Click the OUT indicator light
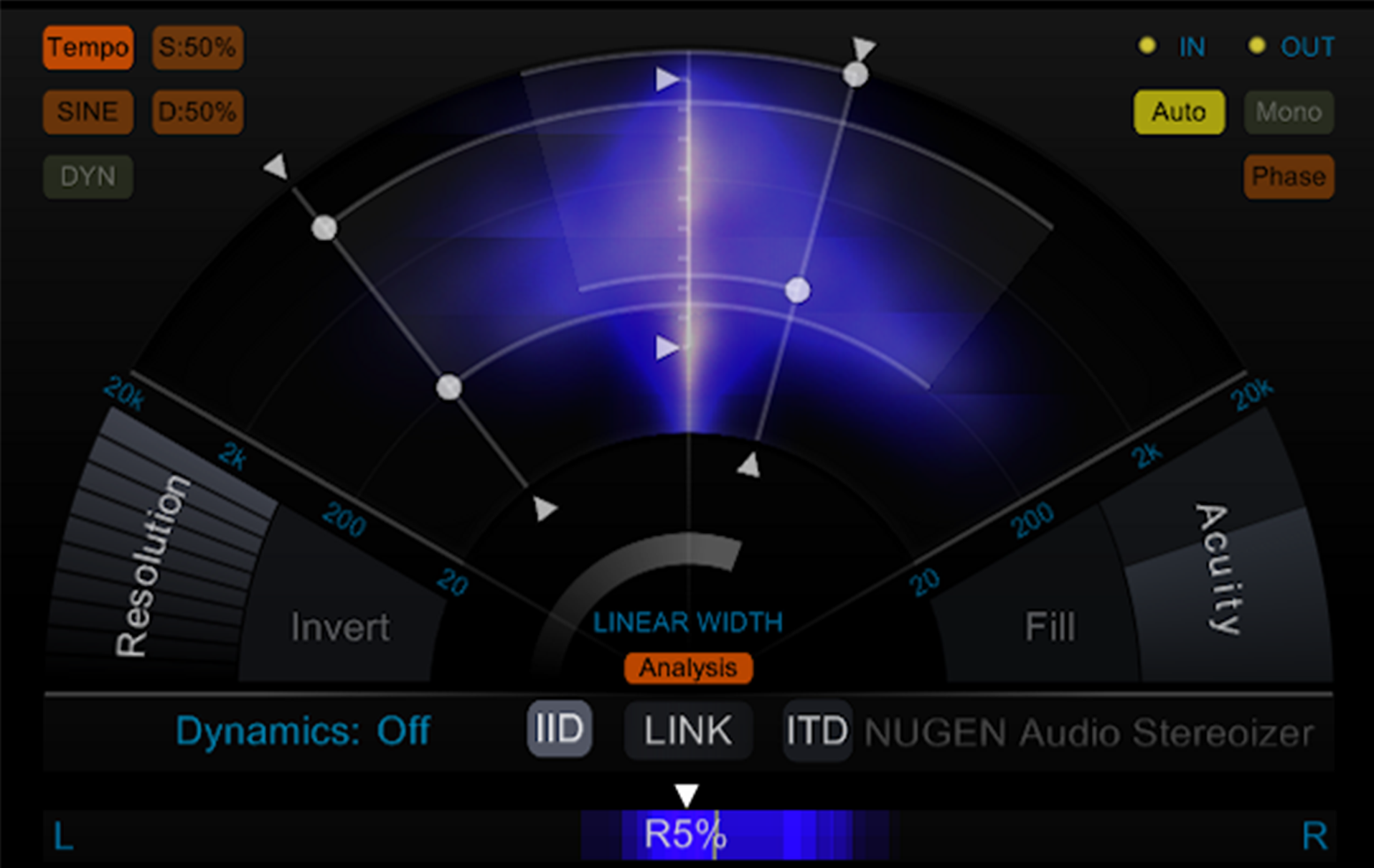Viewport: 1374px width, 868px height. [1256, 46]
